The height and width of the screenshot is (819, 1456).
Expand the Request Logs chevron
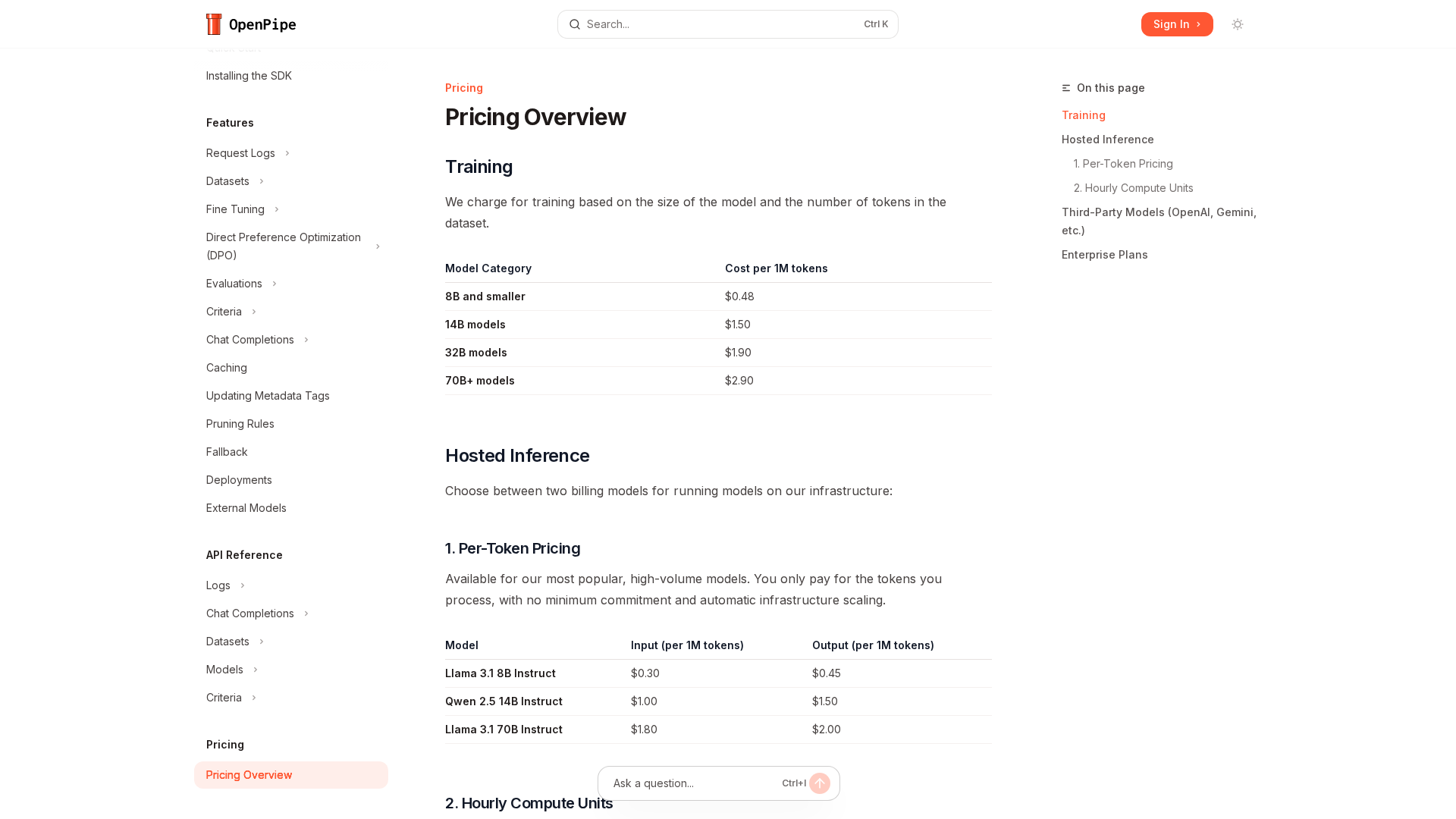tap(287, 153)
